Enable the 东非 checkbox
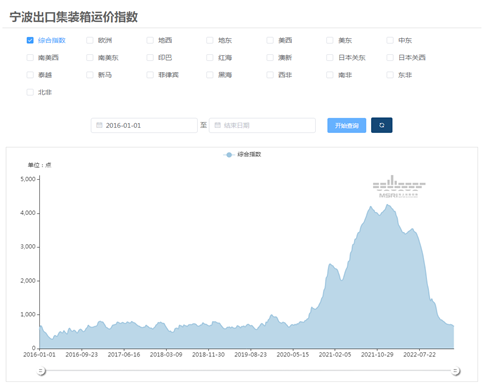494x387 pixels. [390, 75]
